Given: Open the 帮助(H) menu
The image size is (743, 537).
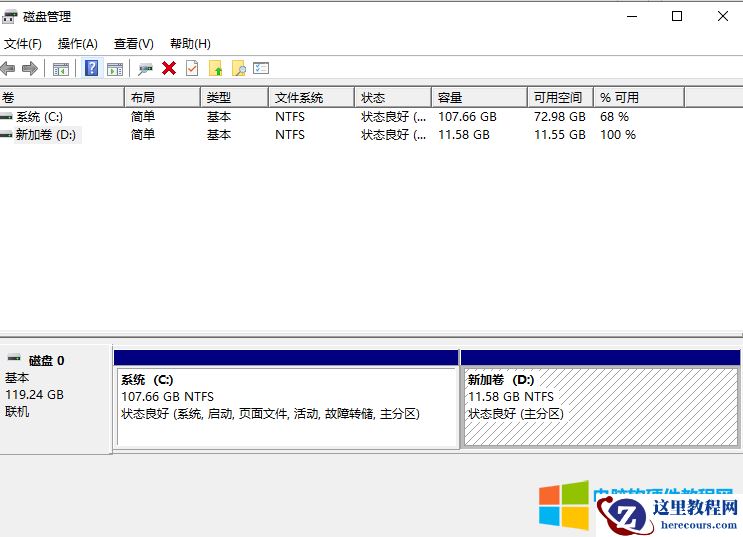Looking at the screenshot, I should click(190, 44).
